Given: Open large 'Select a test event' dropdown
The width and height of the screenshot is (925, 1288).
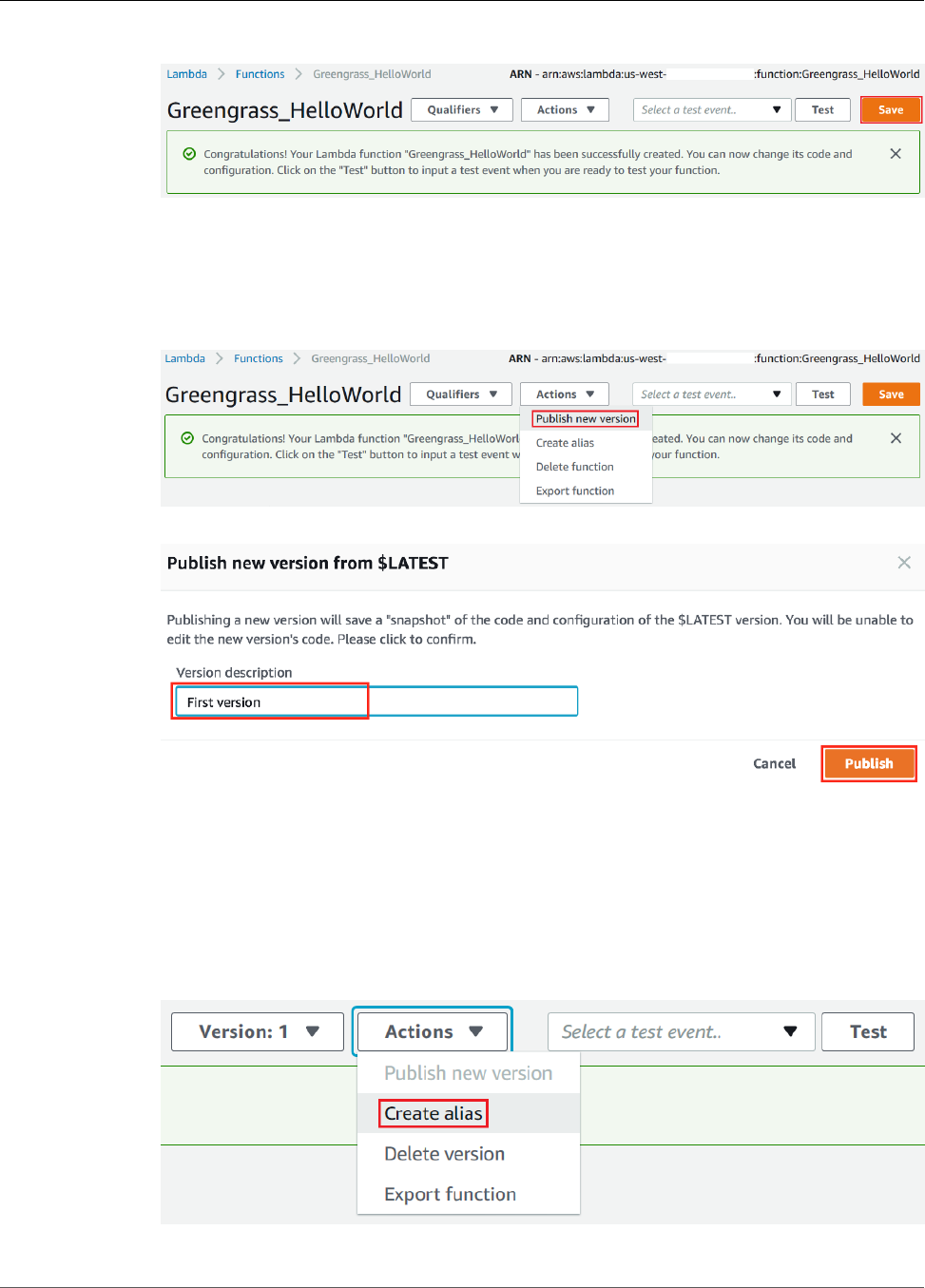Looking at the screenshot, I should tap(681, 1032).
